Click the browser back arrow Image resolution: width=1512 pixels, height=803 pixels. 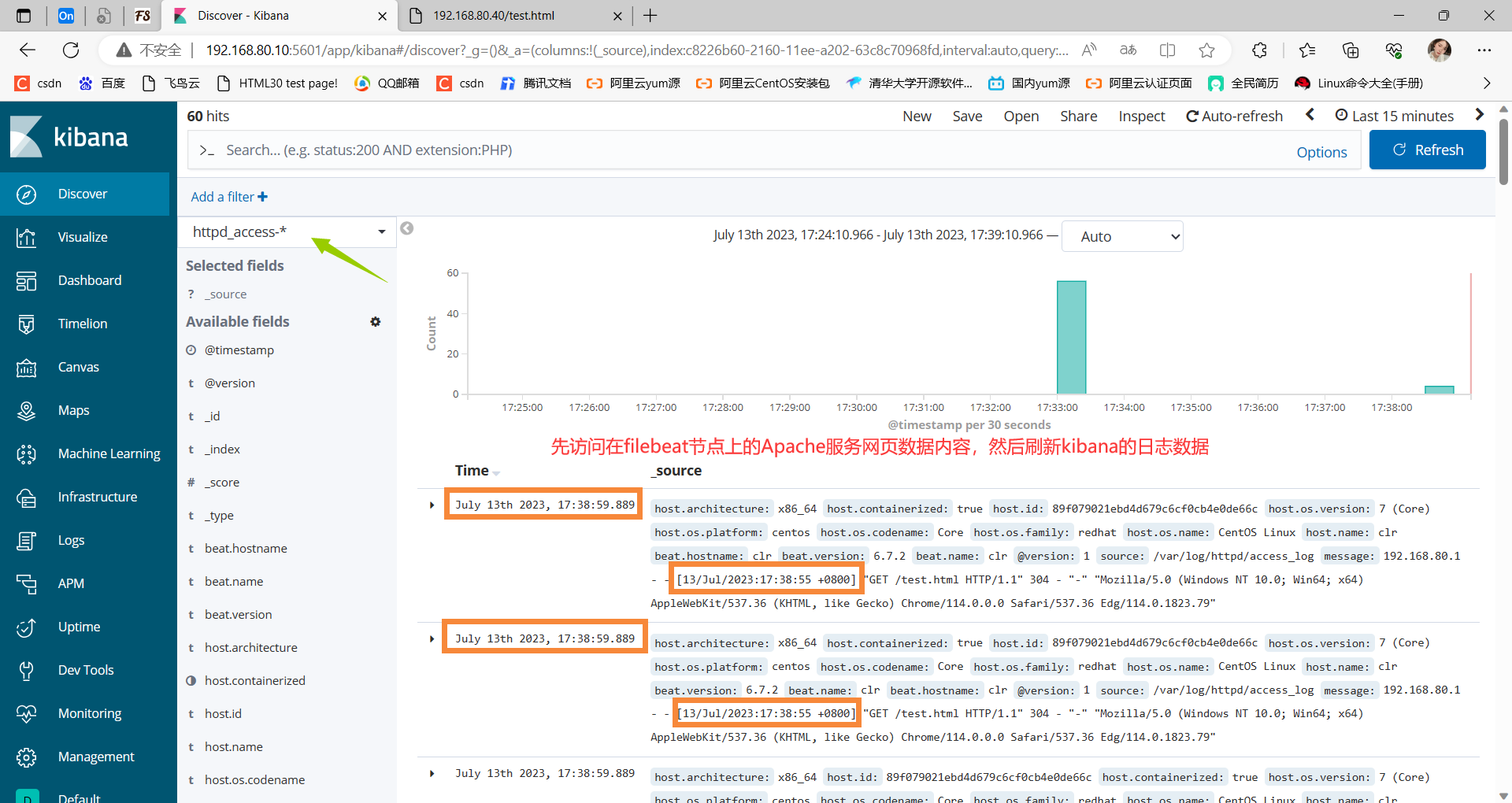click(28, 50)
